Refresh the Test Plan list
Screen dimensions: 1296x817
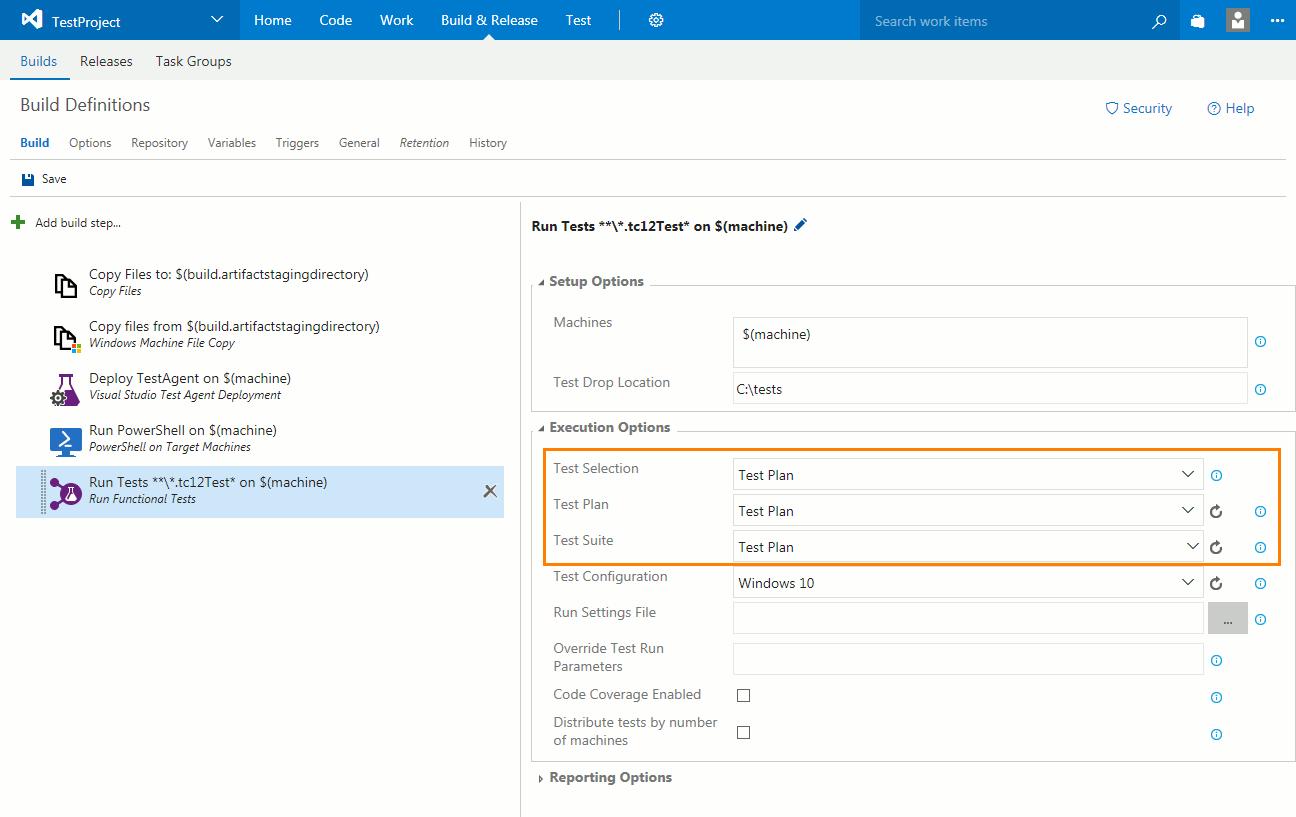(1216, 511)
